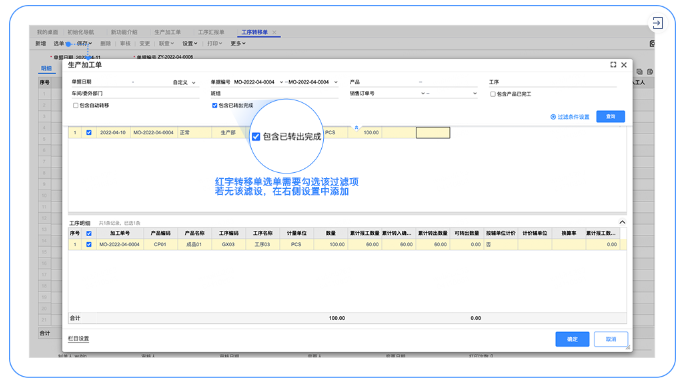Click the 产品 filter input field
Image resolution: width=683 pixels, height=384 pixels.
[414, 82]
